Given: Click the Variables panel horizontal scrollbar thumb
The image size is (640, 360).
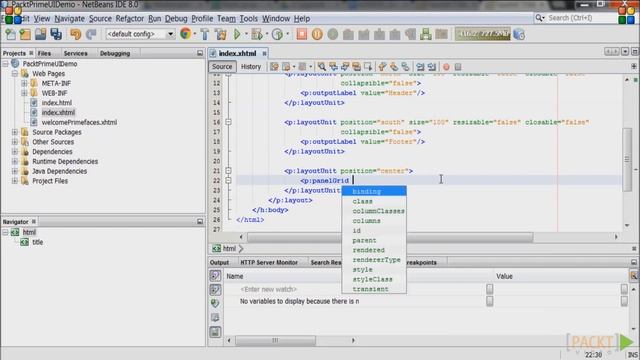Looking at the screenshot, I should [x=275, y=340].
